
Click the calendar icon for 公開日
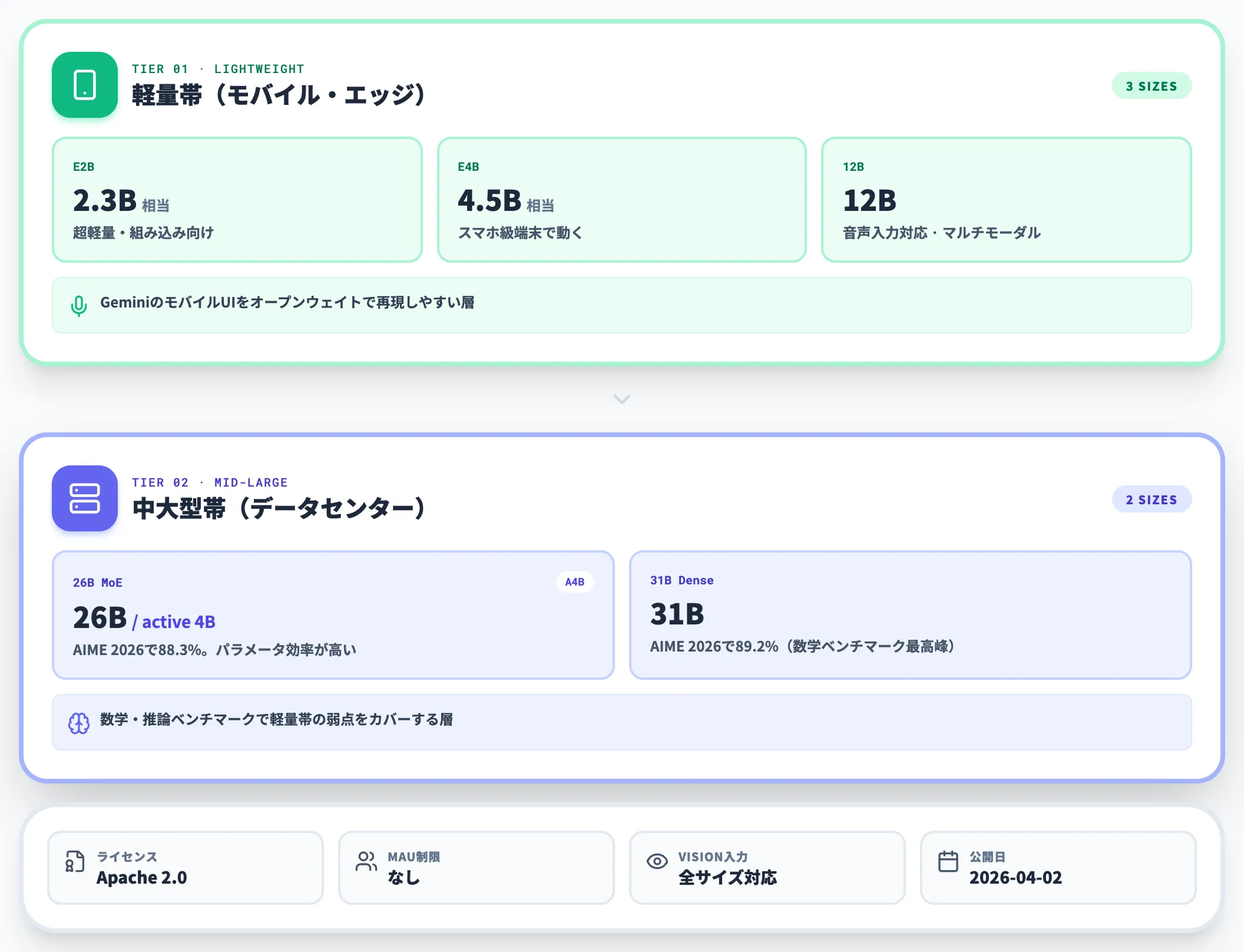948,861
